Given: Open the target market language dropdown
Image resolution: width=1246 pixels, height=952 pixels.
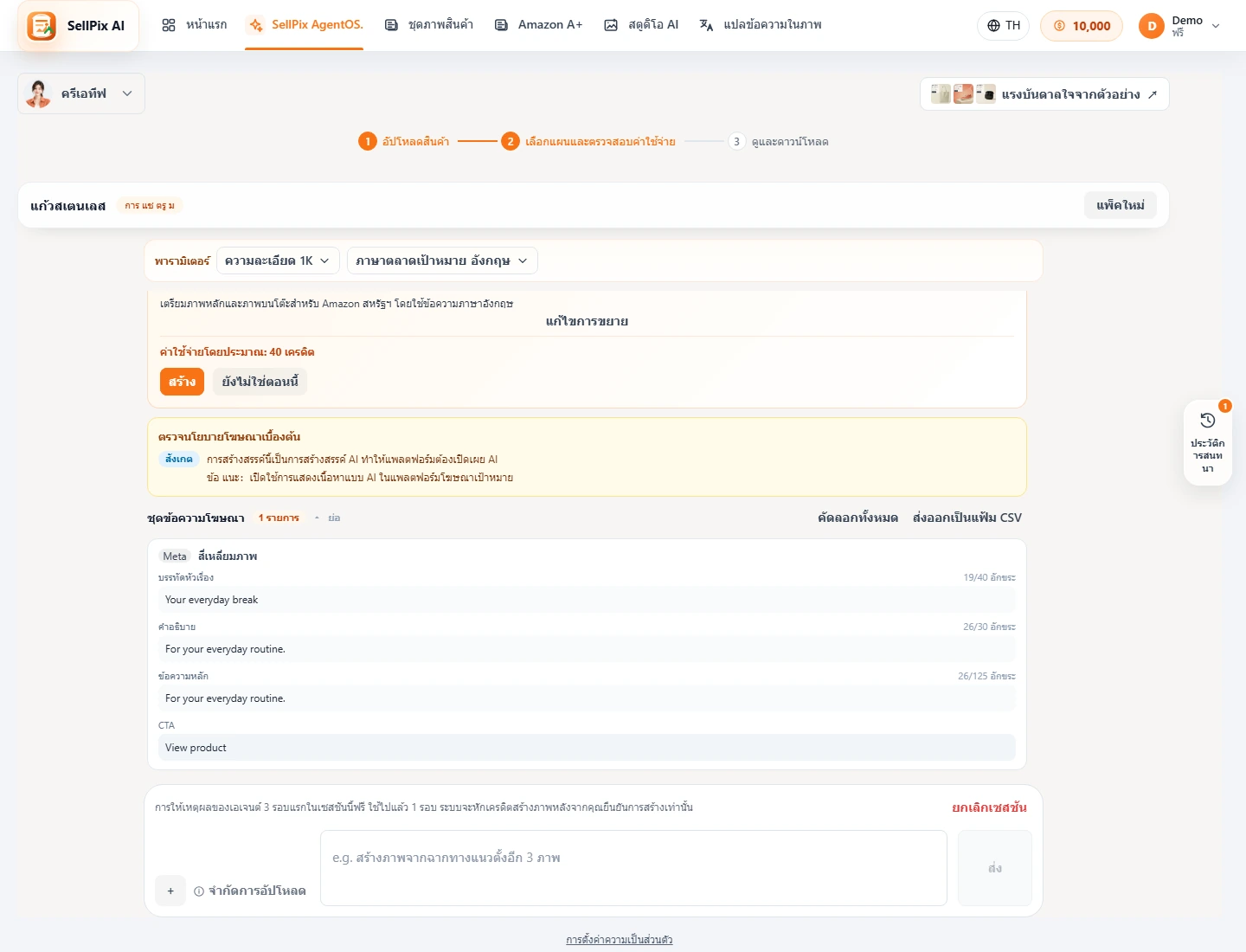Looking at the screenshot, I should 442,261.
